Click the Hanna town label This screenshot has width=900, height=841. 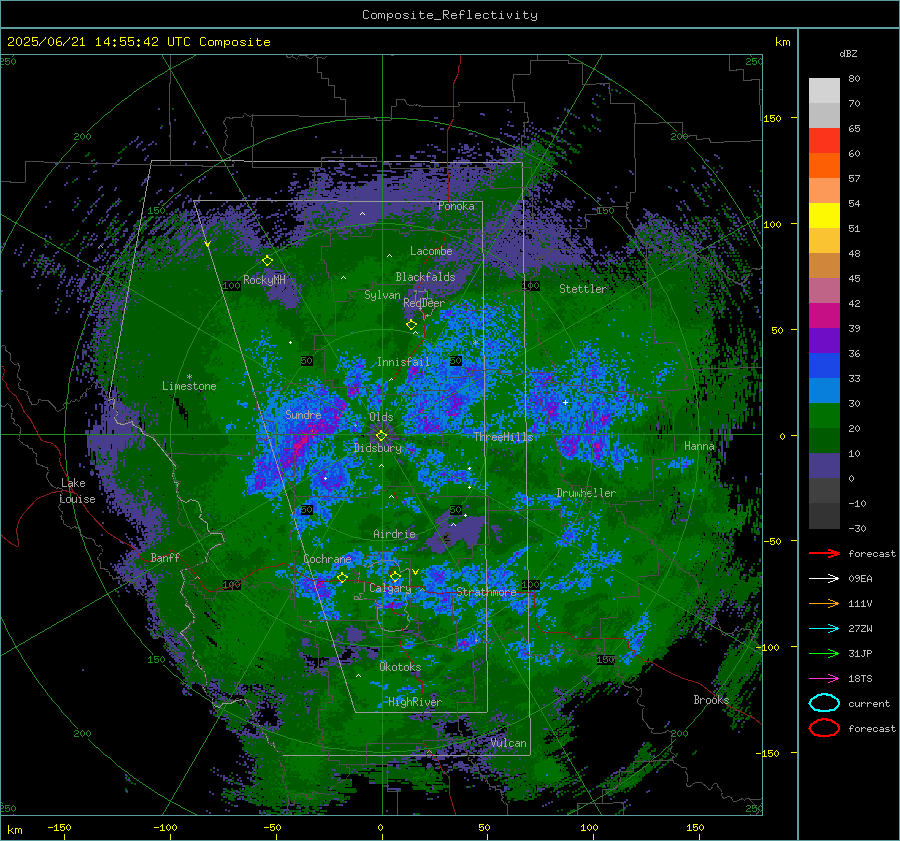(x=699, y=446)
